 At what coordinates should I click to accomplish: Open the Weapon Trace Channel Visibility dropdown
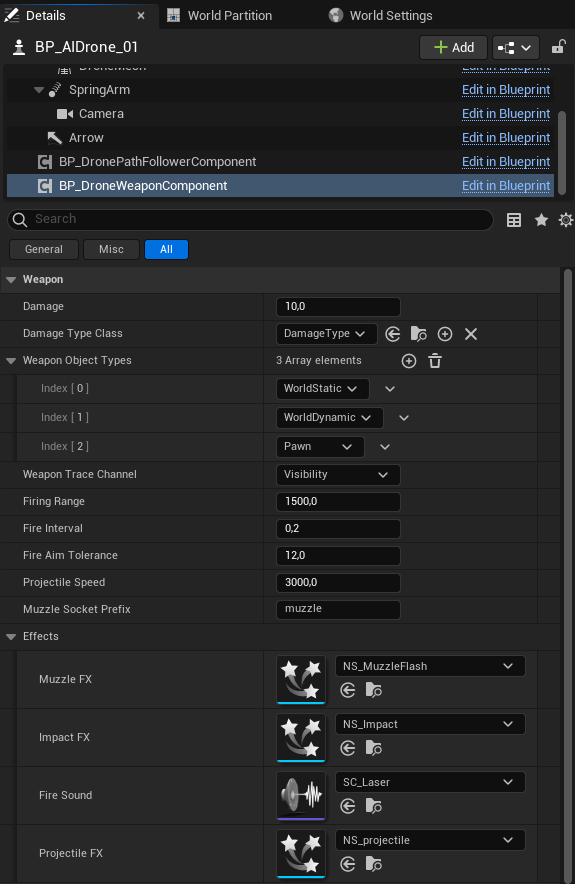338,475
